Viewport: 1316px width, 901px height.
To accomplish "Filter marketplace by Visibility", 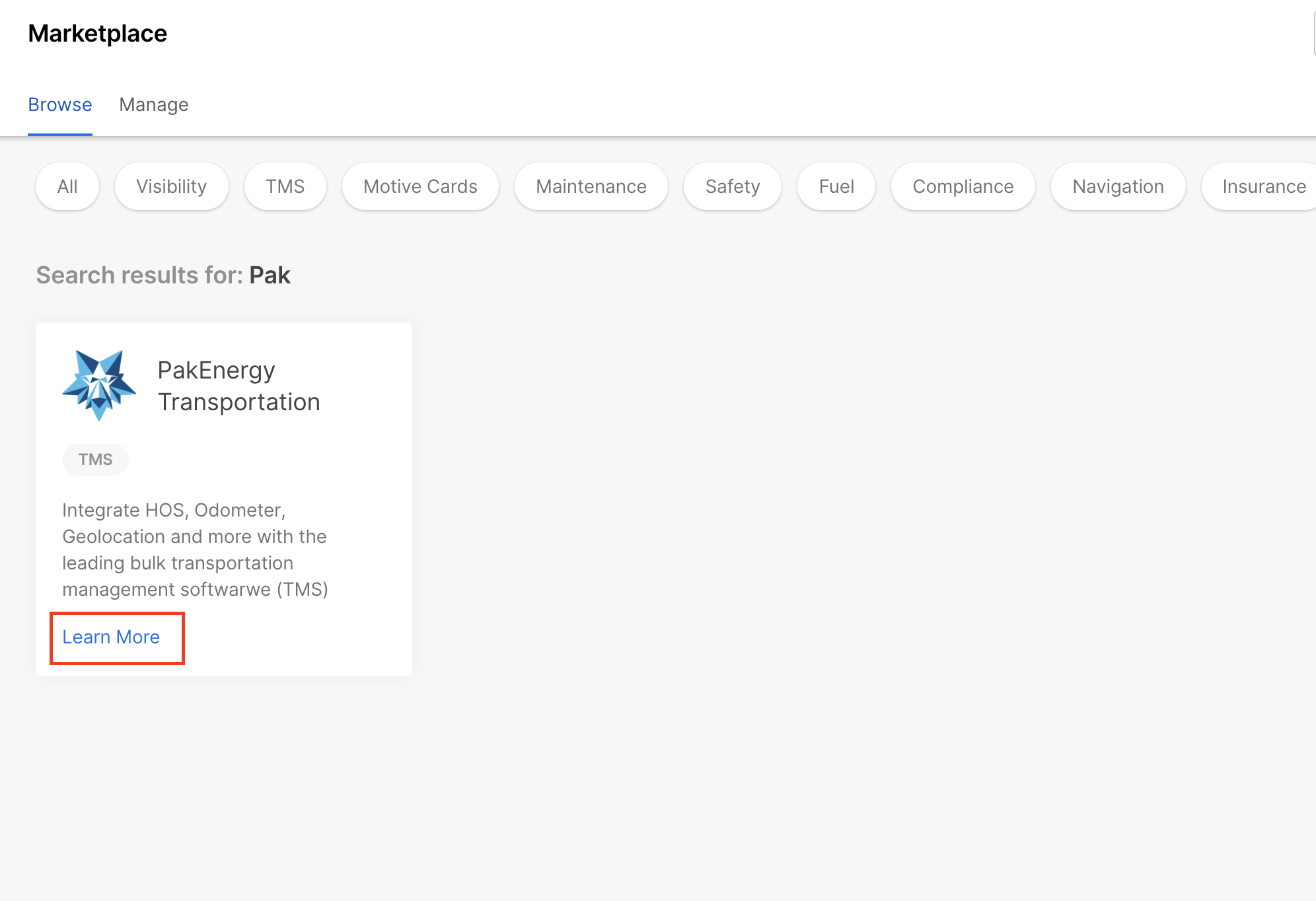I will pyautogui.click(x=172, y=187).
